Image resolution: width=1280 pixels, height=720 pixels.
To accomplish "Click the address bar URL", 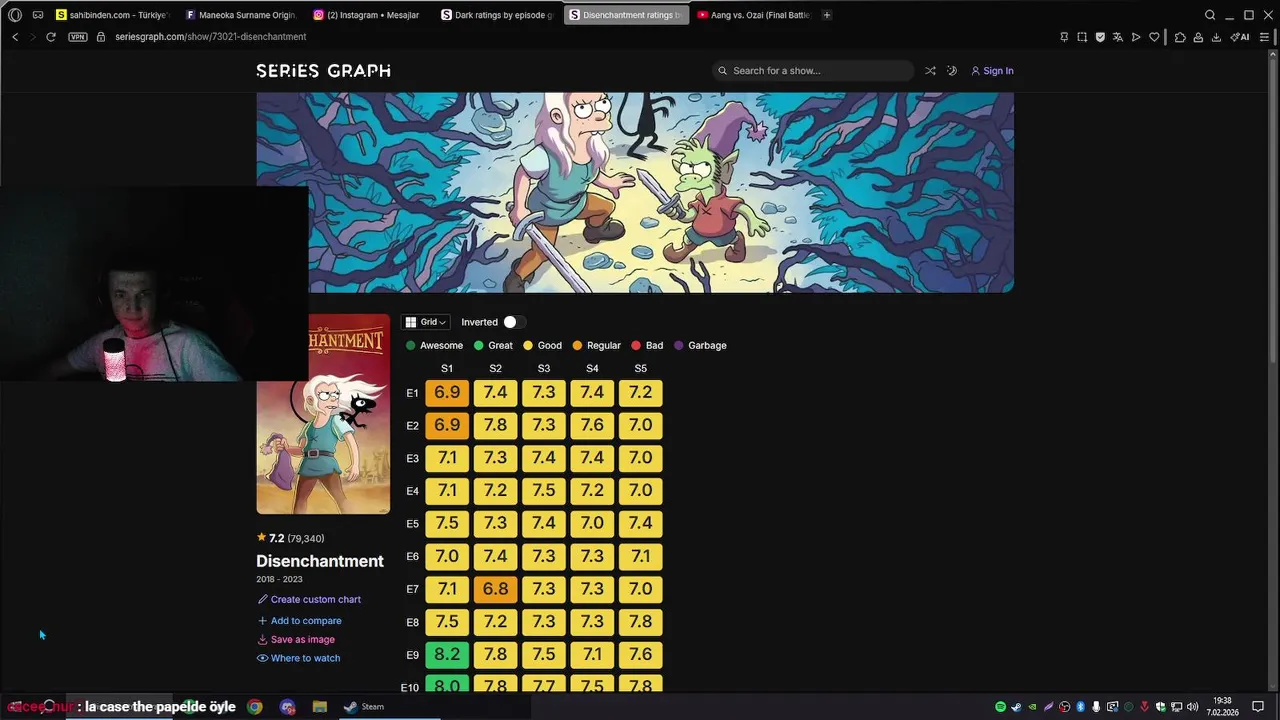I will 210,37.
